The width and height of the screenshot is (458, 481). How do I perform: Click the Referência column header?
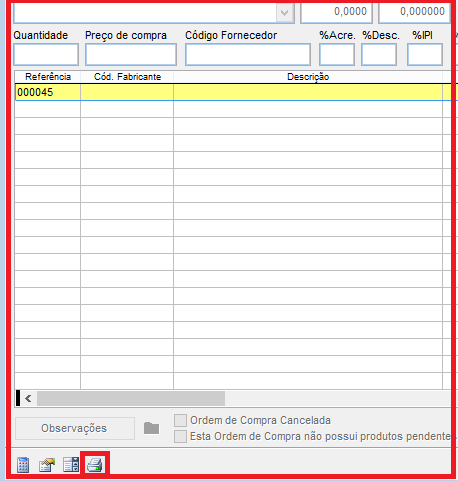tap(48, 77)
